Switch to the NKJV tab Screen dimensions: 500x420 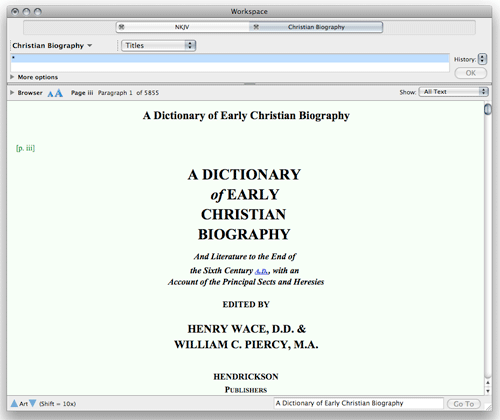182,27
